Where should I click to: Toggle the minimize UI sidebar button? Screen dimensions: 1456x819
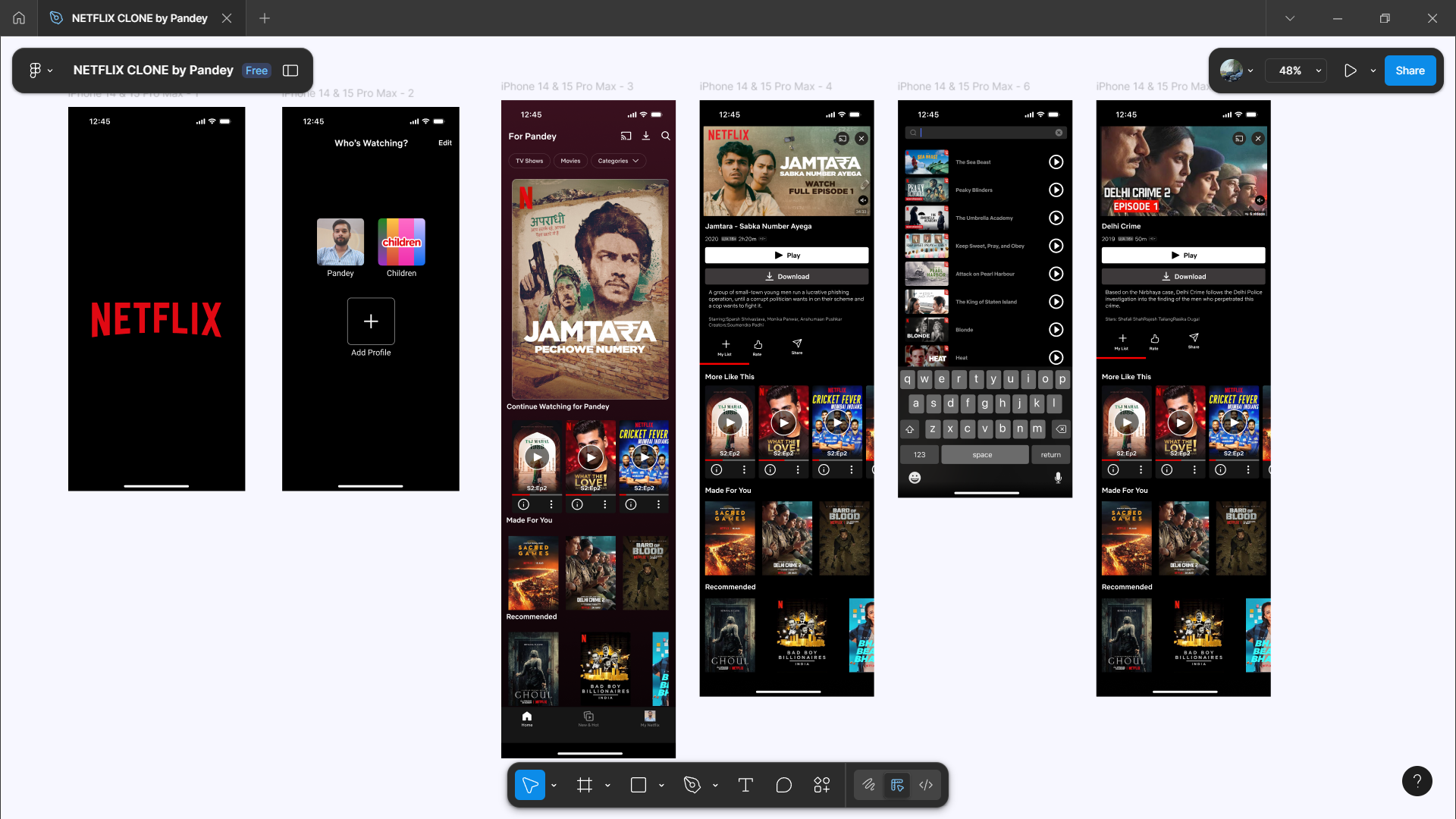point(290,71)
